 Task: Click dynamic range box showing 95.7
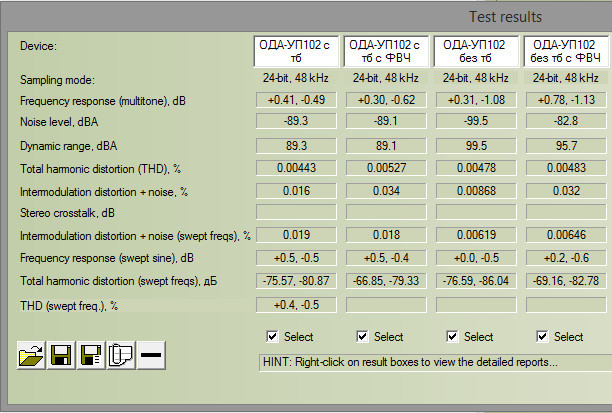pyautogui.click(x=566, y=146)
